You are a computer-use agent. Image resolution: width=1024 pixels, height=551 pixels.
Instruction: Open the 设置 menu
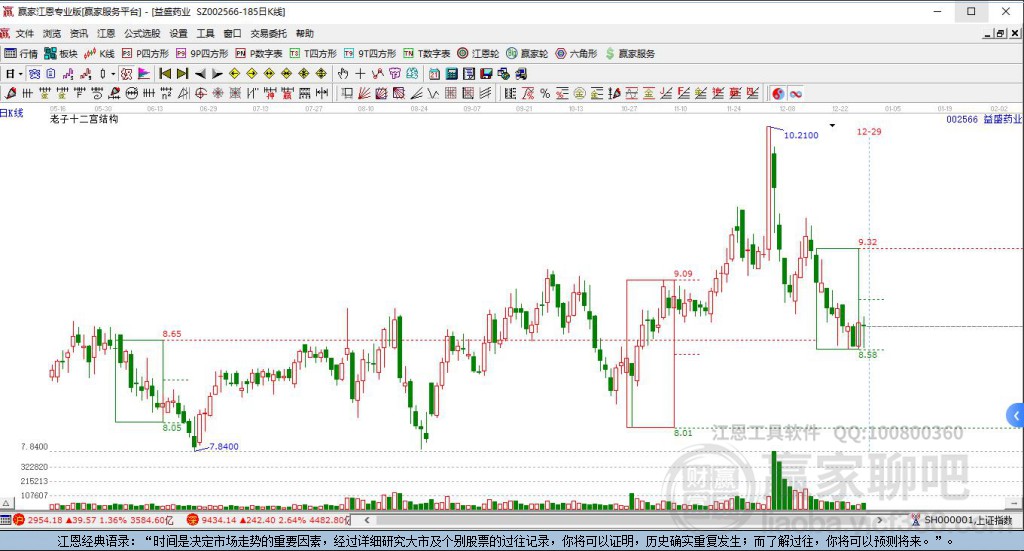178,33
